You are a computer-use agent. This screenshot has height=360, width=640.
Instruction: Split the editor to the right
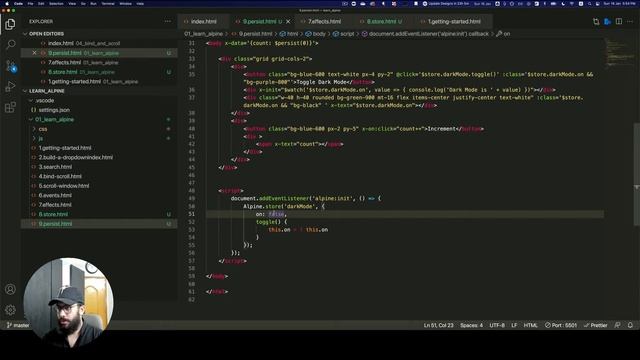click(x=619, y=21)
